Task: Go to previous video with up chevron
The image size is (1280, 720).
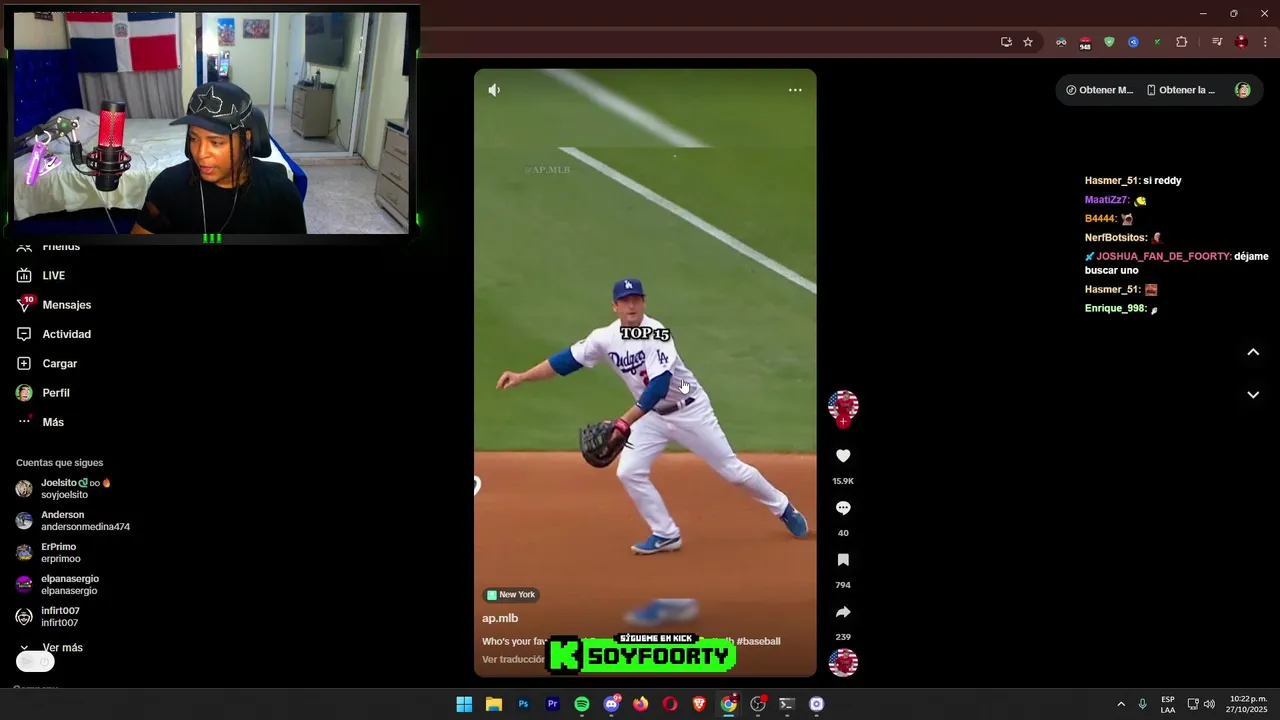Action: (1253, 352)
